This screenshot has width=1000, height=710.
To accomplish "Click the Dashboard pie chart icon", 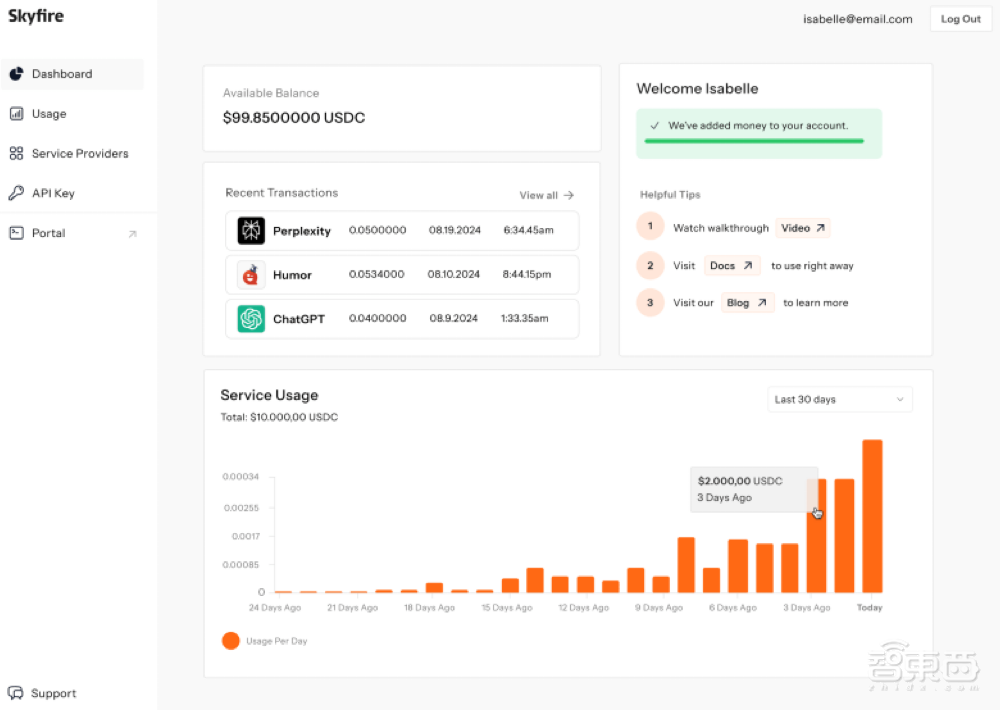I will (16, 74).
